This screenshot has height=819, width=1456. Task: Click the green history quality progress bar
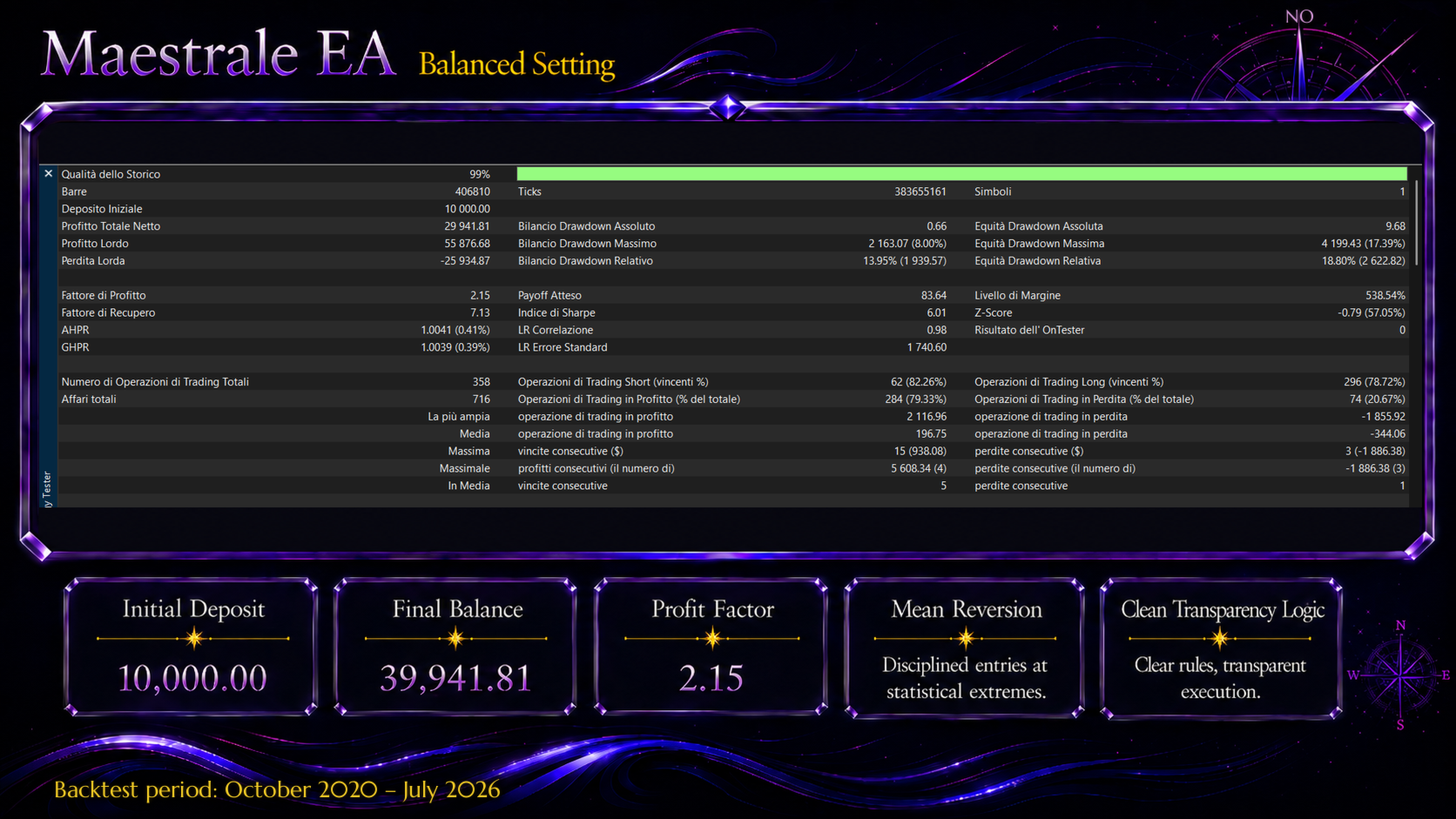(961, 174)
